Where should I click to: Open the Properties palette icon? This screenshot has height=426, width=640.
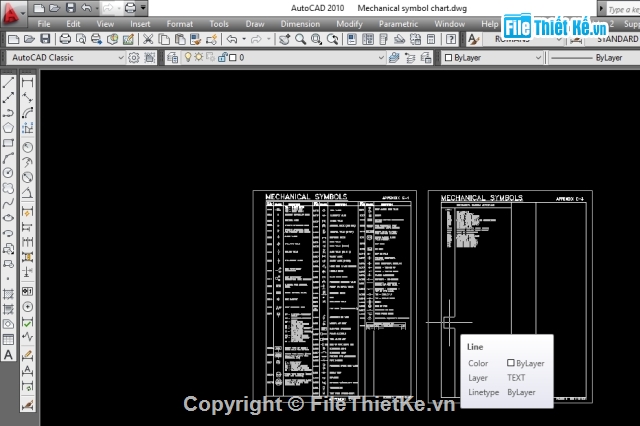[x=352, y=39]
